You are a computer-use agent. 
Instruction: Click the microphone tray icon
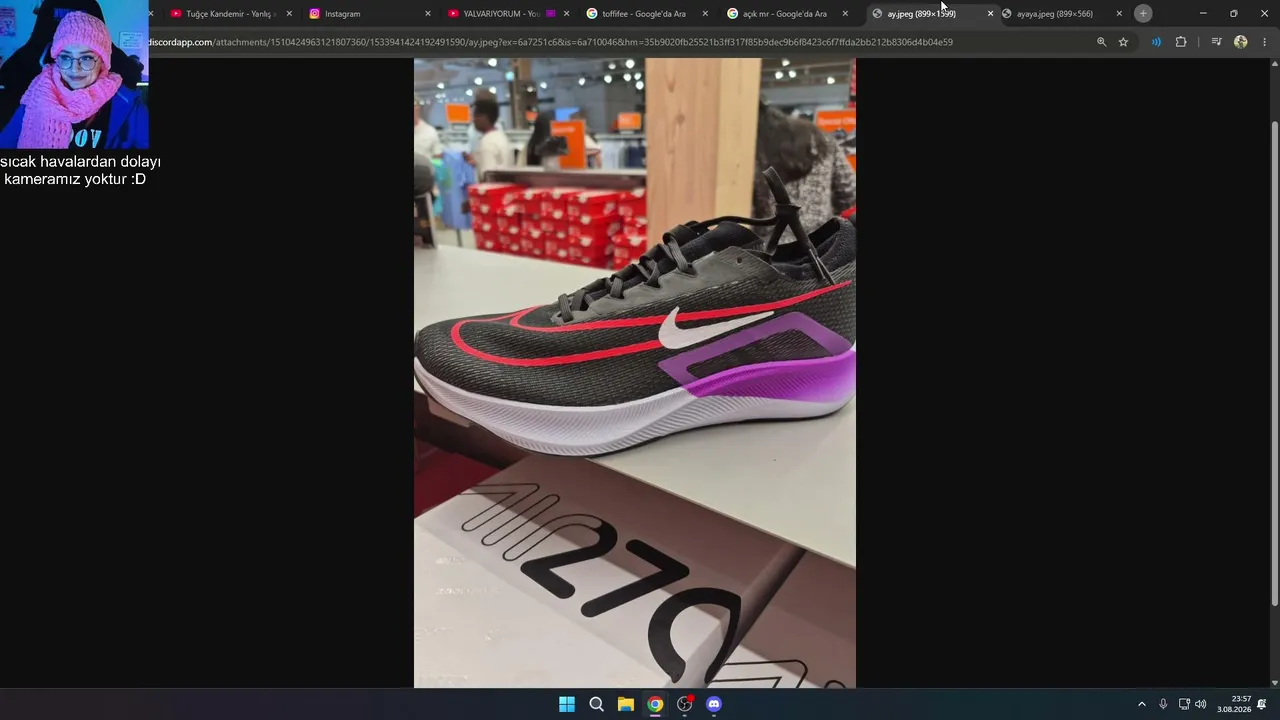pos(1163,704)
